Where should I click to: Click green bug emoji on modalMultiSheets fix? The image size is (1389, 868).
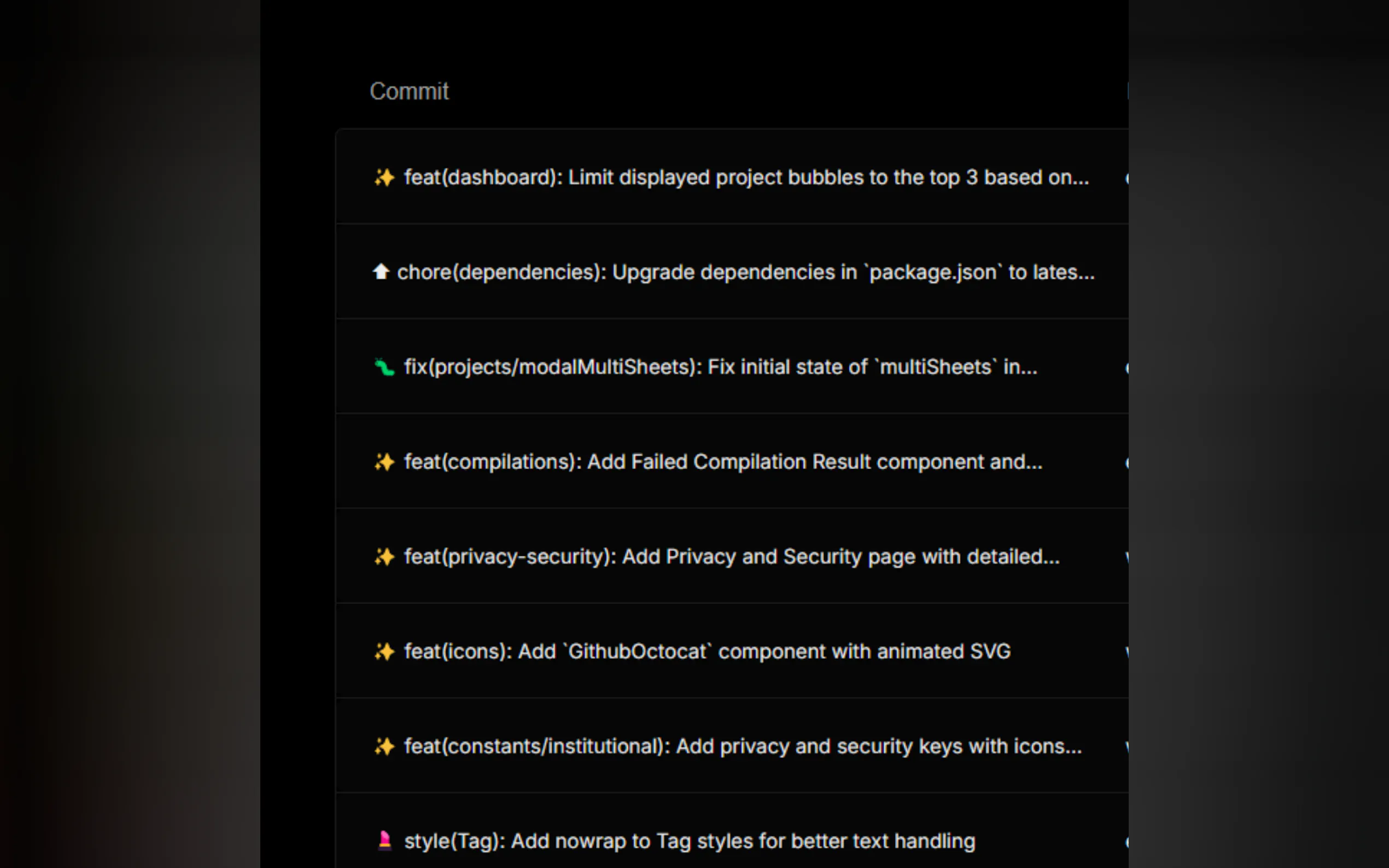tap(384, 367)
